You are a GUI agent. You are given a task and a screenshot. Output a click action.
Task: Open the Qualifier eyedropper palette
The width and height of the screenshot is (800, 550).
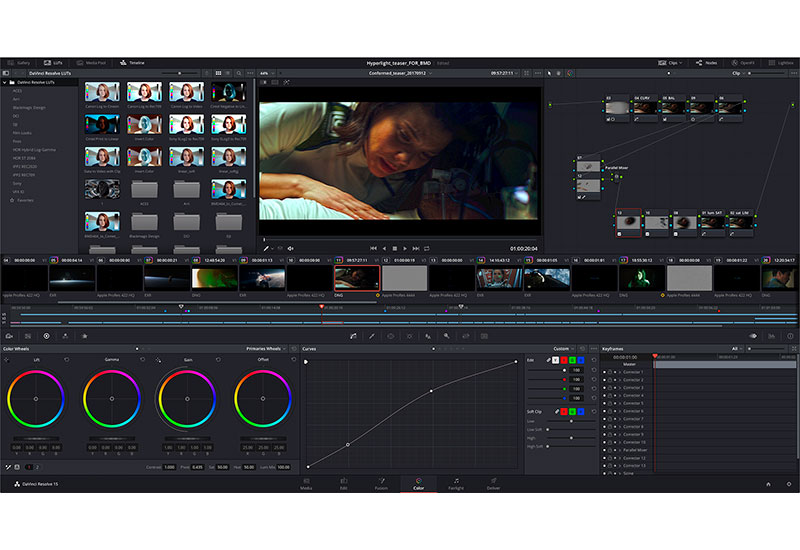coord(372,336)
